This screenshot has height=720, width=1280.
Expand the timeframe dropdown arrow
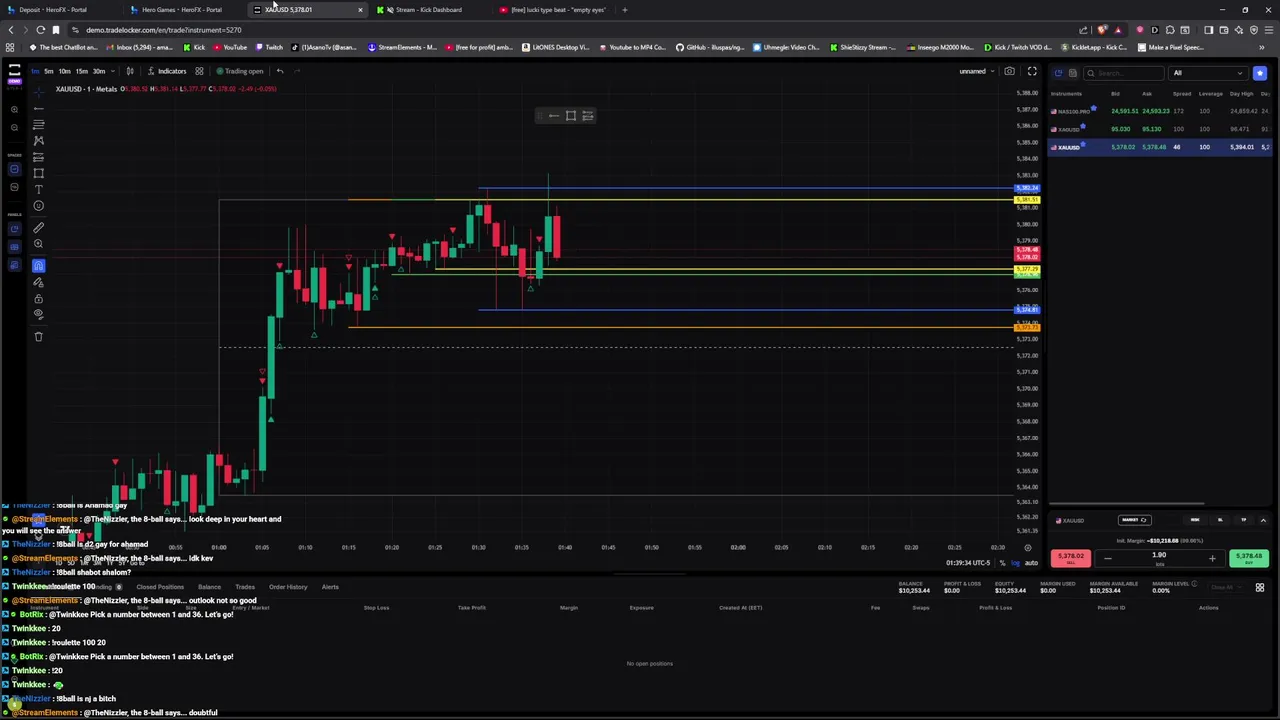[111, 71]
